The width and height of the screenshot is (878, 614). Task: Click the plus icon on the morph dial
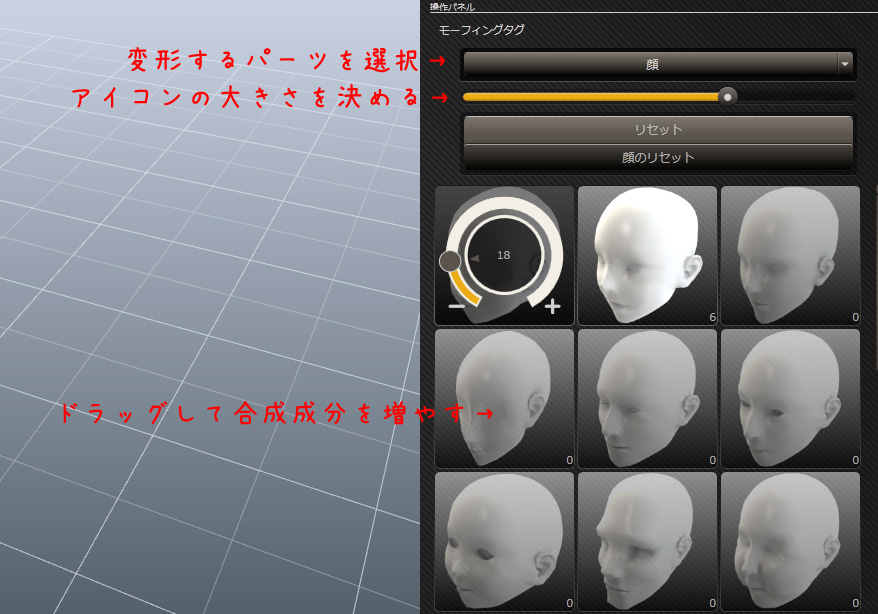click(552, 306)
